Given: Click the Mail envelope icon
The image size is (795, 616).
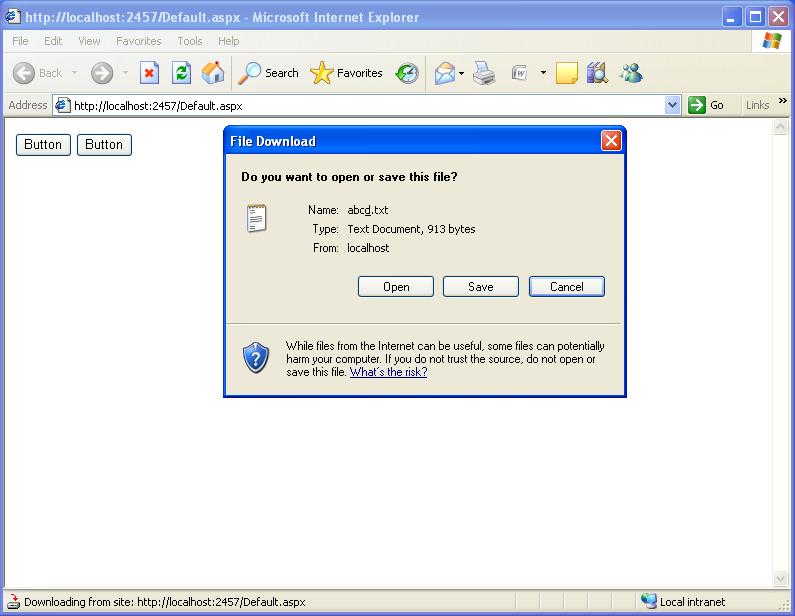Looking at the screenshot, I should pos(445,74).
